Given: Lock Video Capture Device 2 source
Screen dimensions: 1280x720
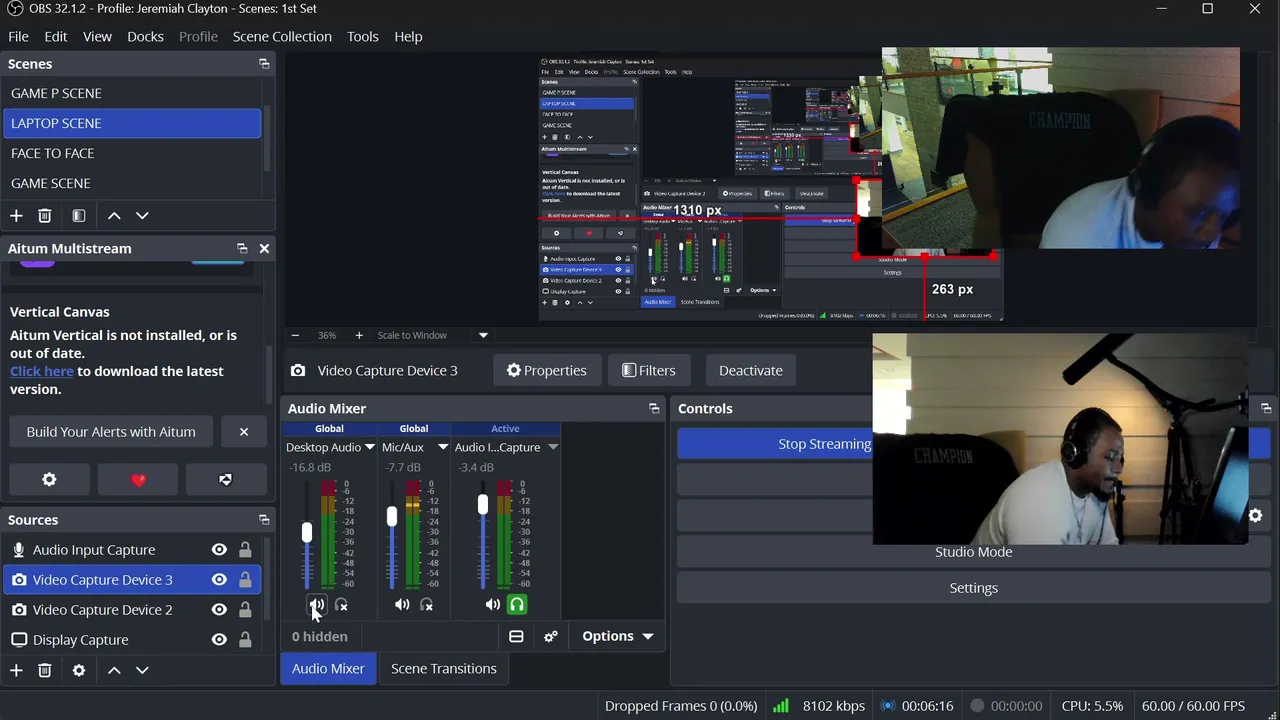Looking at the screenshot, I should pyautogui.click(x=245, y=609).
